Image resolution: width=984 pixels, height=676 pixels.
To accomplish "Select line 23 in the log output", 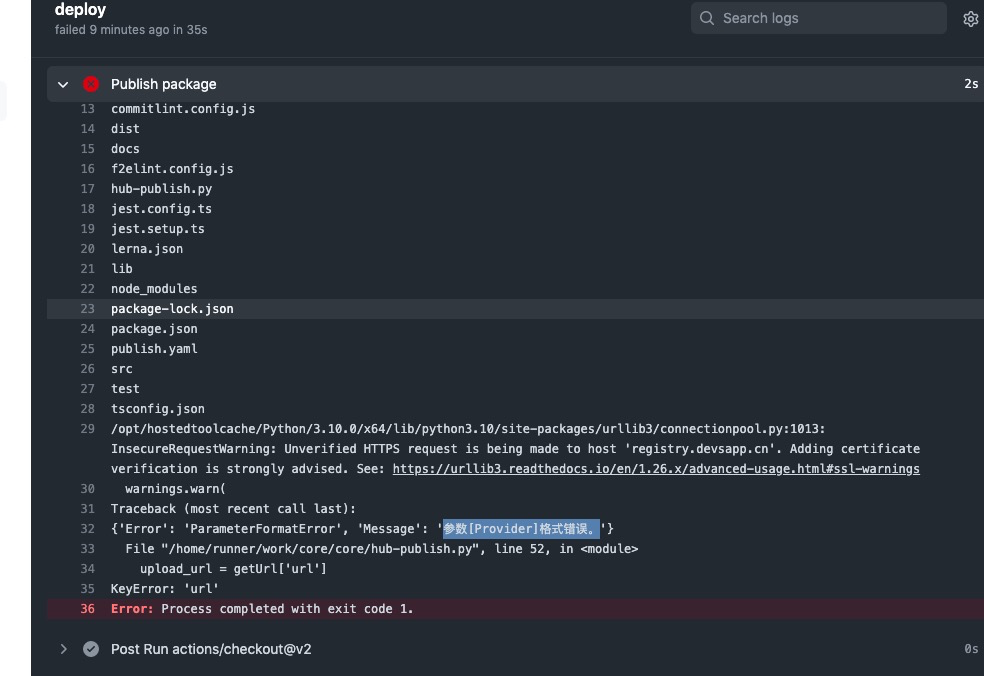I will [89, 308].
